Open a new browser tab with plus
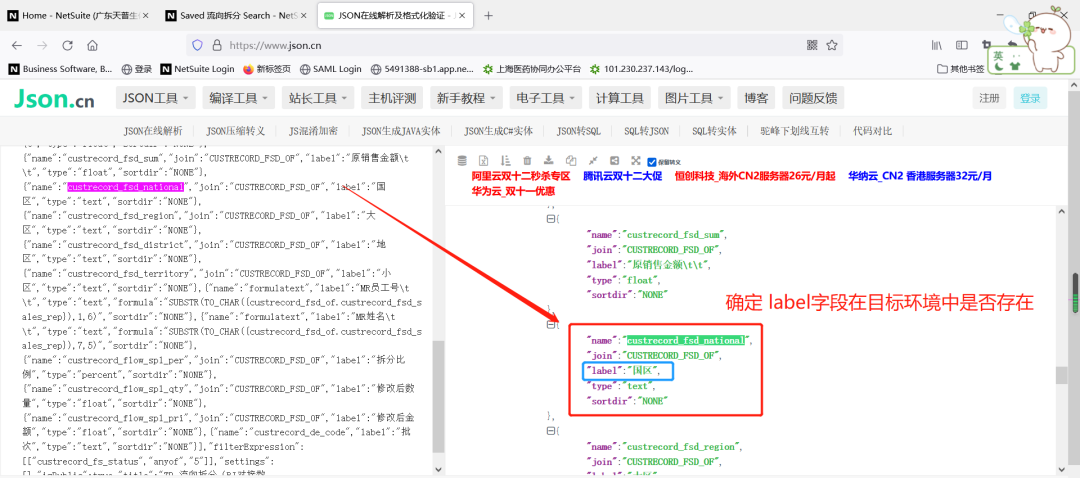The height and width of the screenshot is (478, 1080). (488, 16)
